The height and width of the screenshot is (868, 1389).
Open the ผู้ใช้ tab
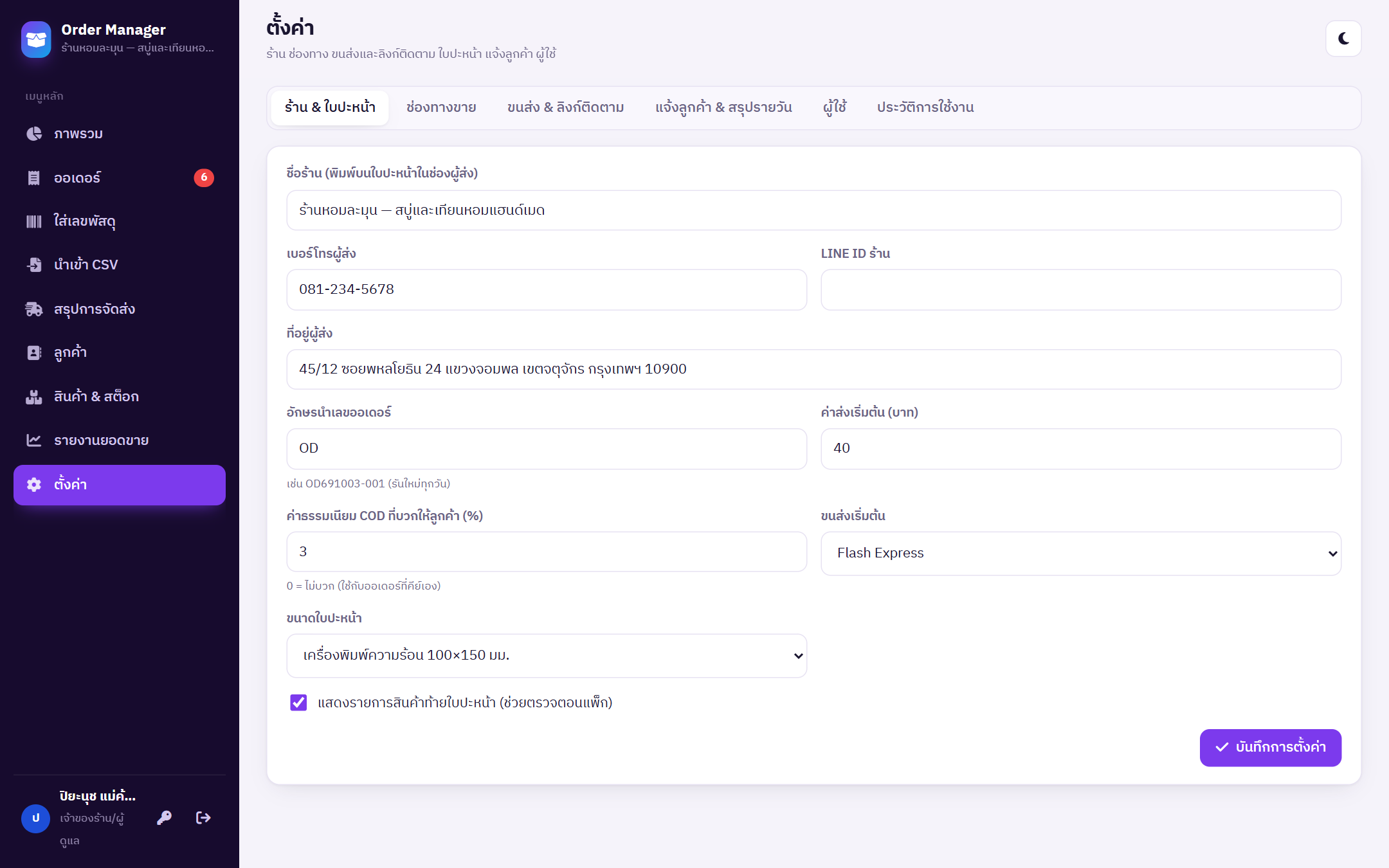835,107
